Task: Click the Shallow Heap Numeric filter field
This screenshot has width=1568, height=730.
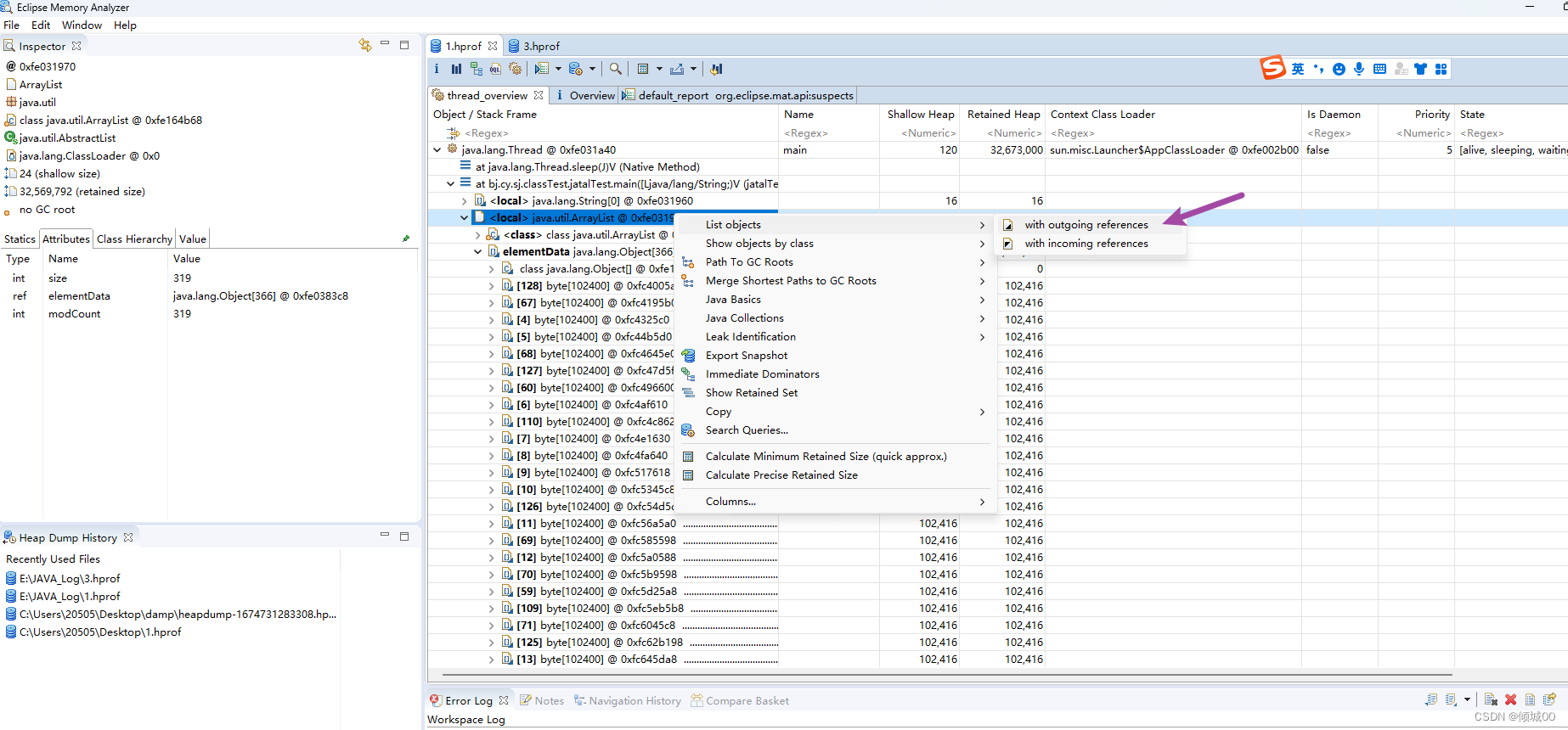Action: pos(920,132)
